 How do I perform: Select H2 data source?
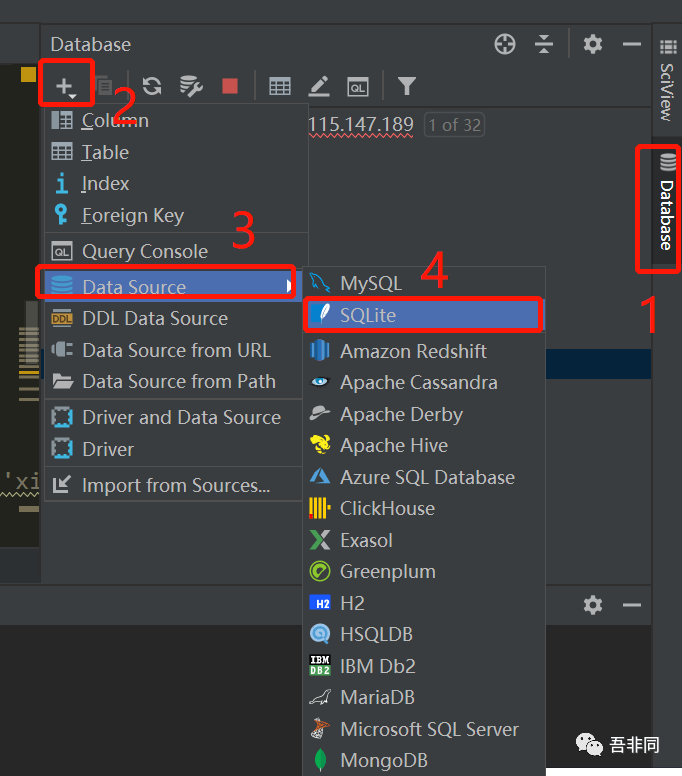pos(424,603)
